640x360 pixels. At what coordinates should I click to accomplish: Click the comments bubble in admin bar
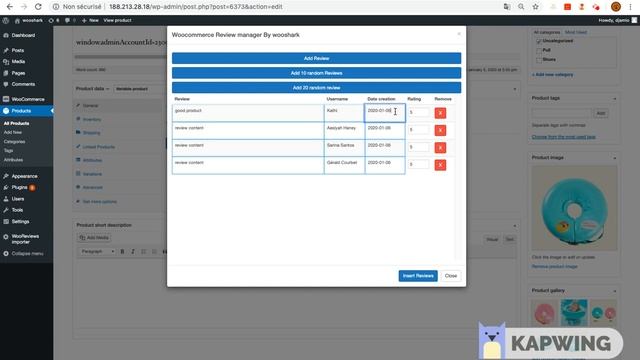pos(70,20)
